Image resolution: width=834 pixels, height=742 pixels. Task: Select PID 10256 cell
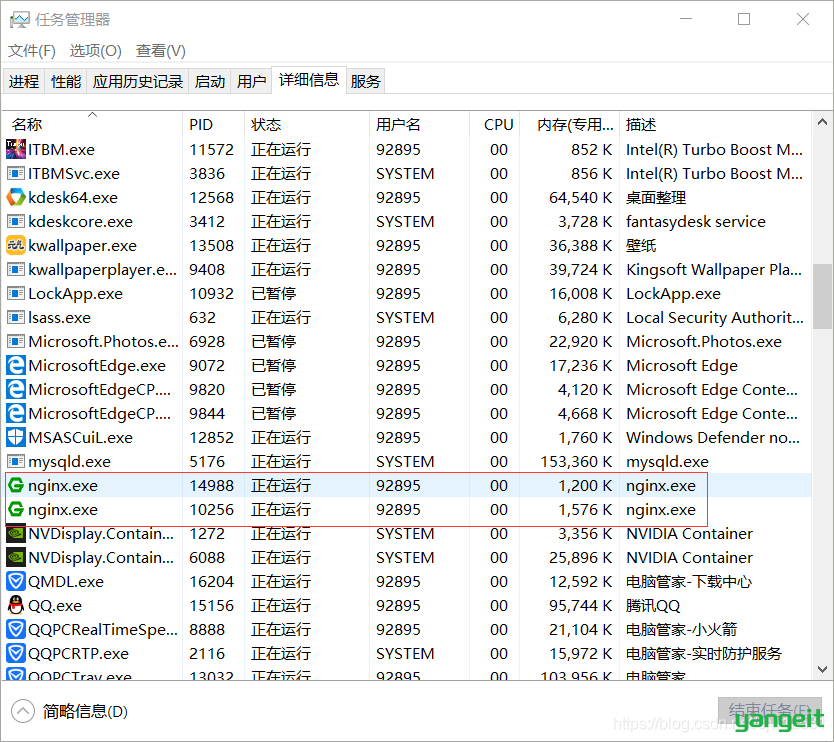point(212,510)
